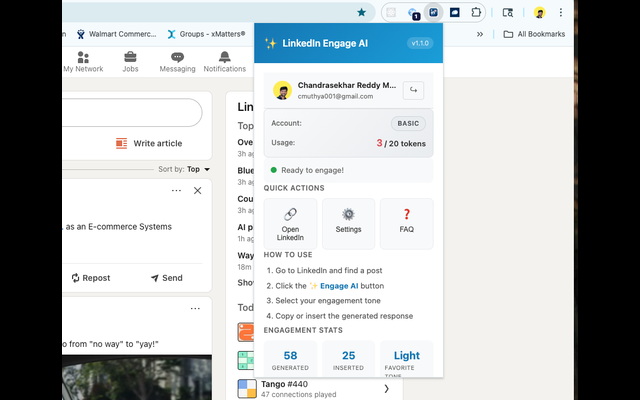Click the grayed extension icon in toolbar
The image size is (640, 400).
(391, 13)
